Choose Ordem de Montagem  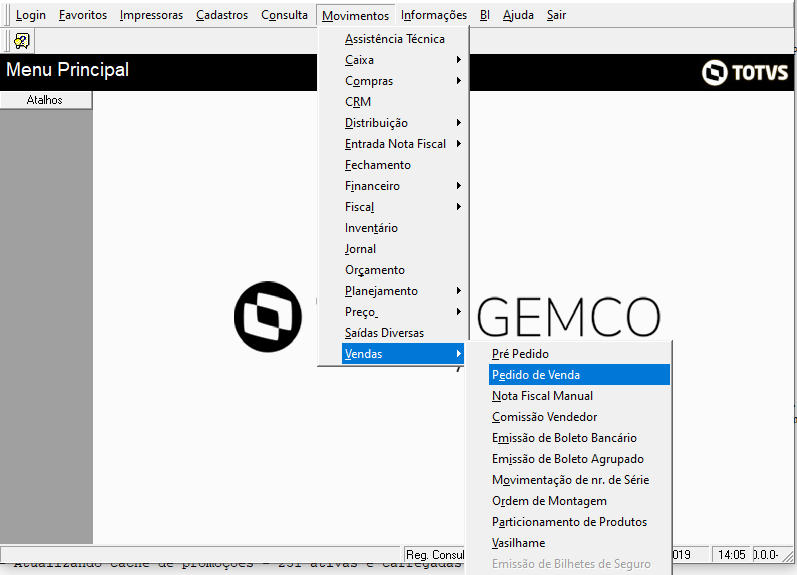(x=579, y=501)
